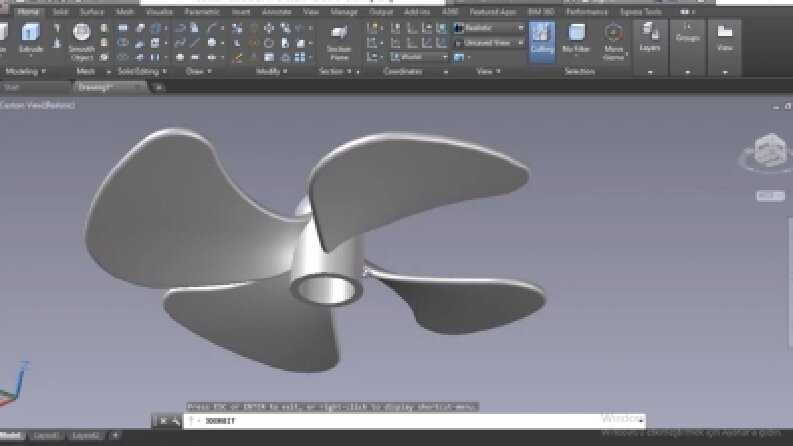
Task: Switch to the A360 ribbon tab
Action: point(450,12)
